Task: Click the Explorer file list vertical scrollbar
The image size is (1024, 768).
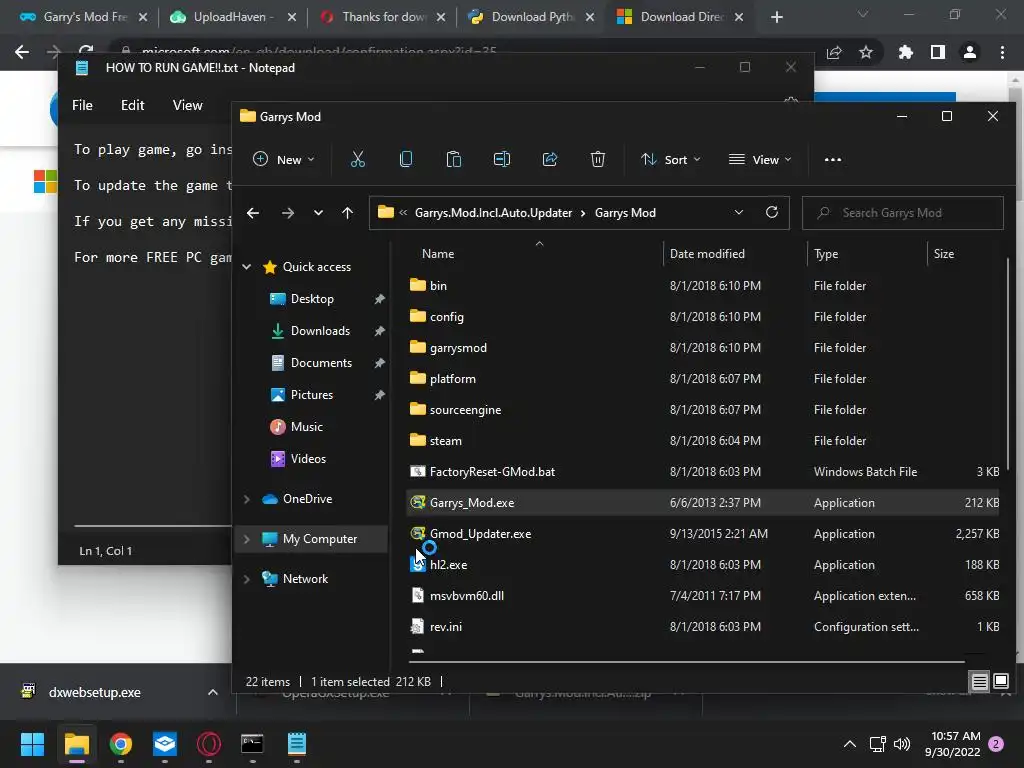Action: coord(1008,363)
